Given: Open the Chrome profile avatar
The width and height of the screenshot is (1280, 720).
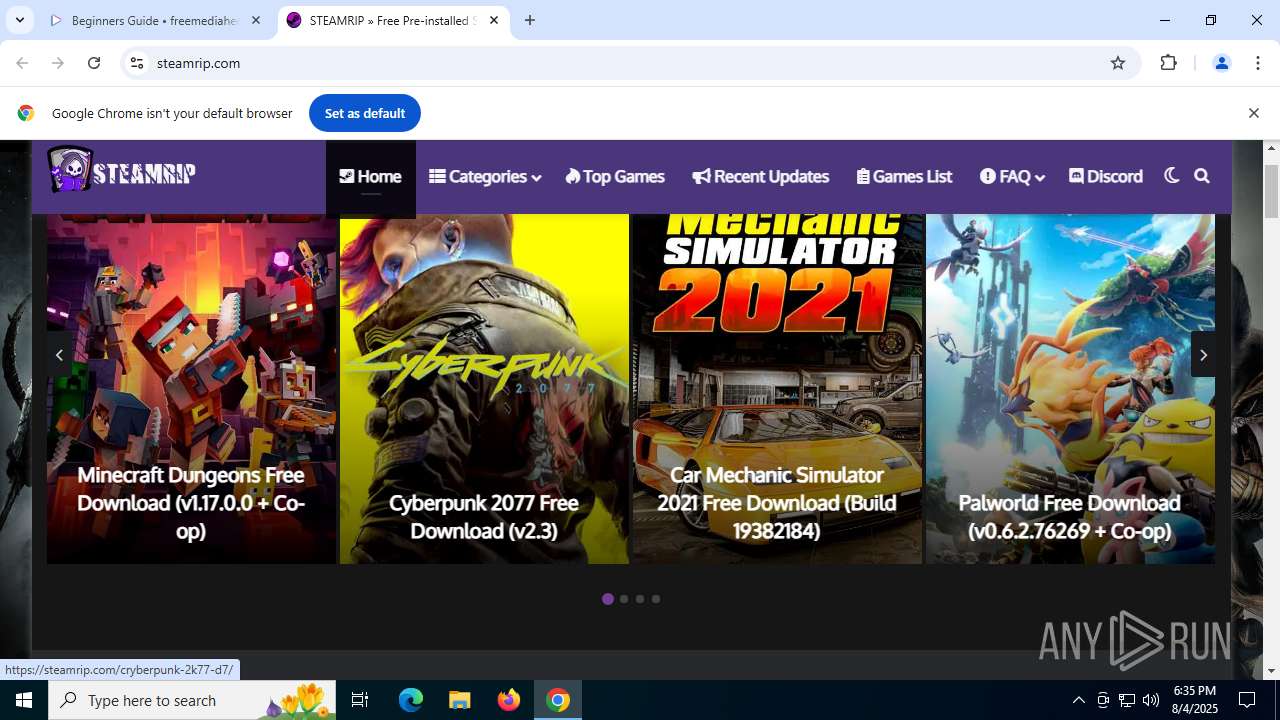Looking at the screenshot, I should [1221, 63].
